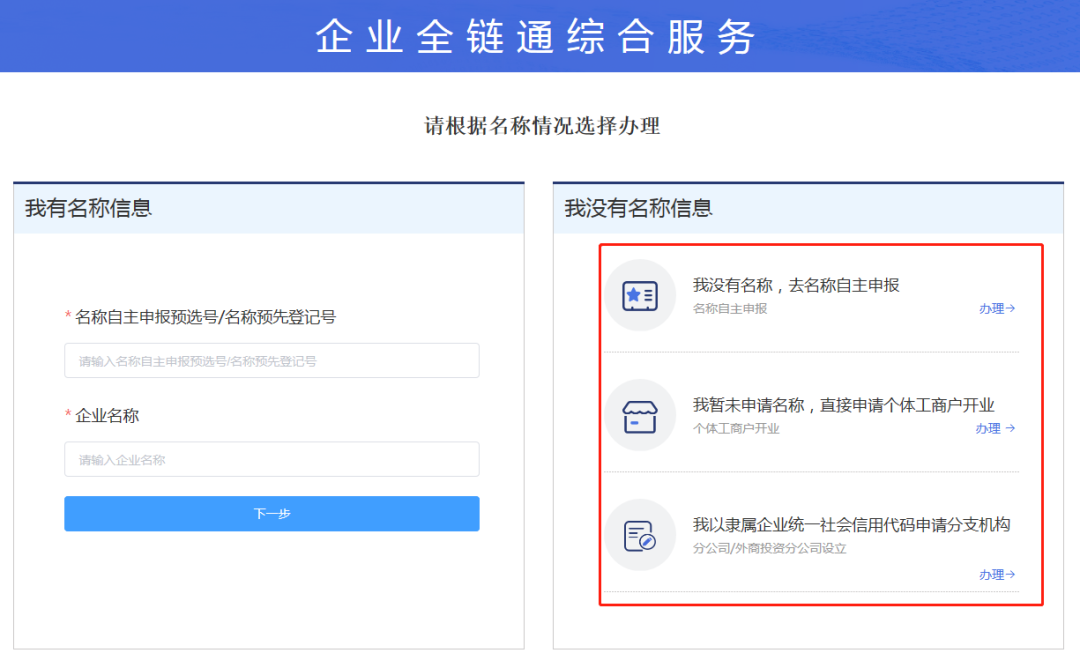1080x653 pixels.
Task: Click the 个体工商户开业 subtitle text
Action: click(736, 429)
